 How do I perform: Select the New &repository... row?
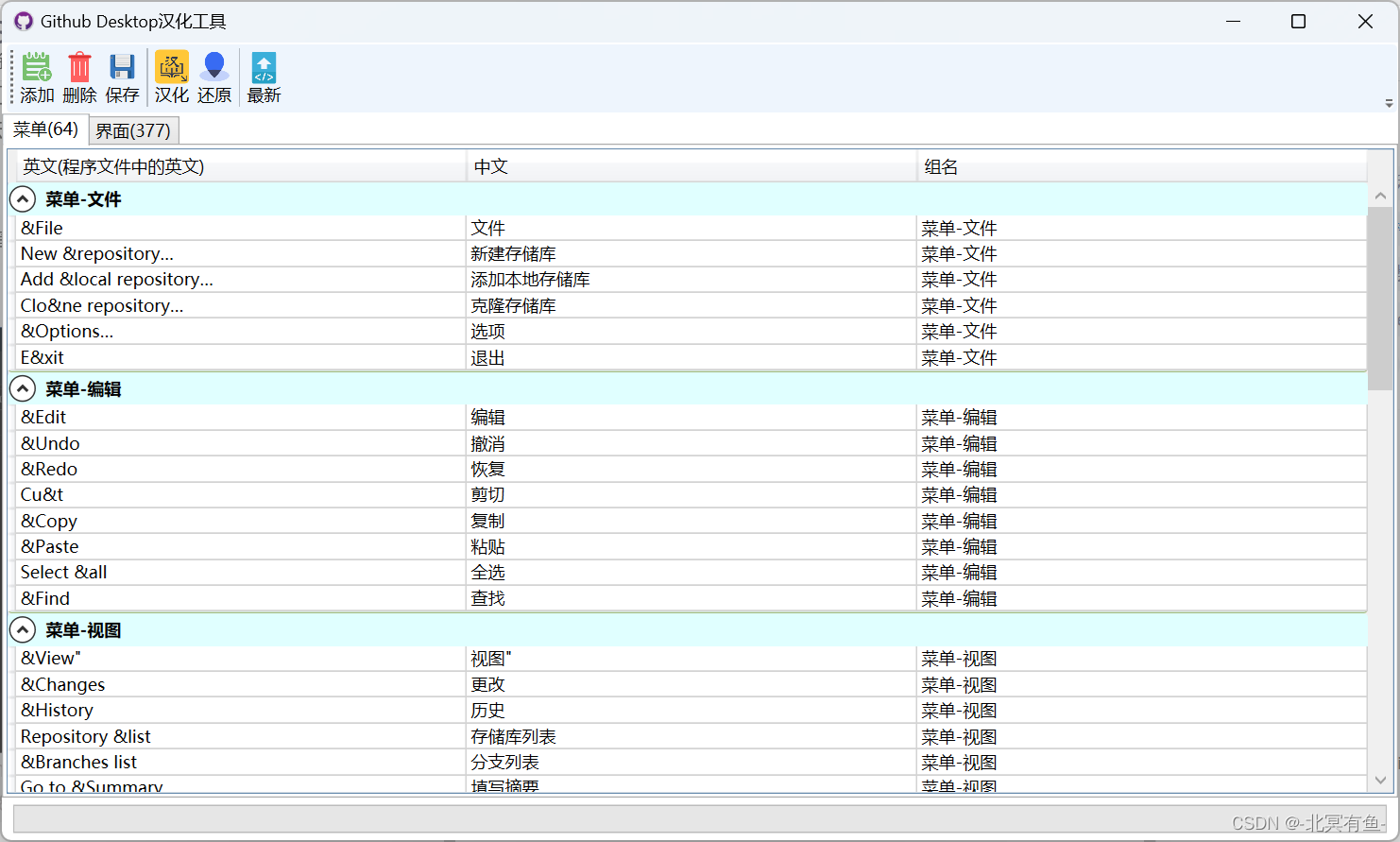[x=691, y=253]
